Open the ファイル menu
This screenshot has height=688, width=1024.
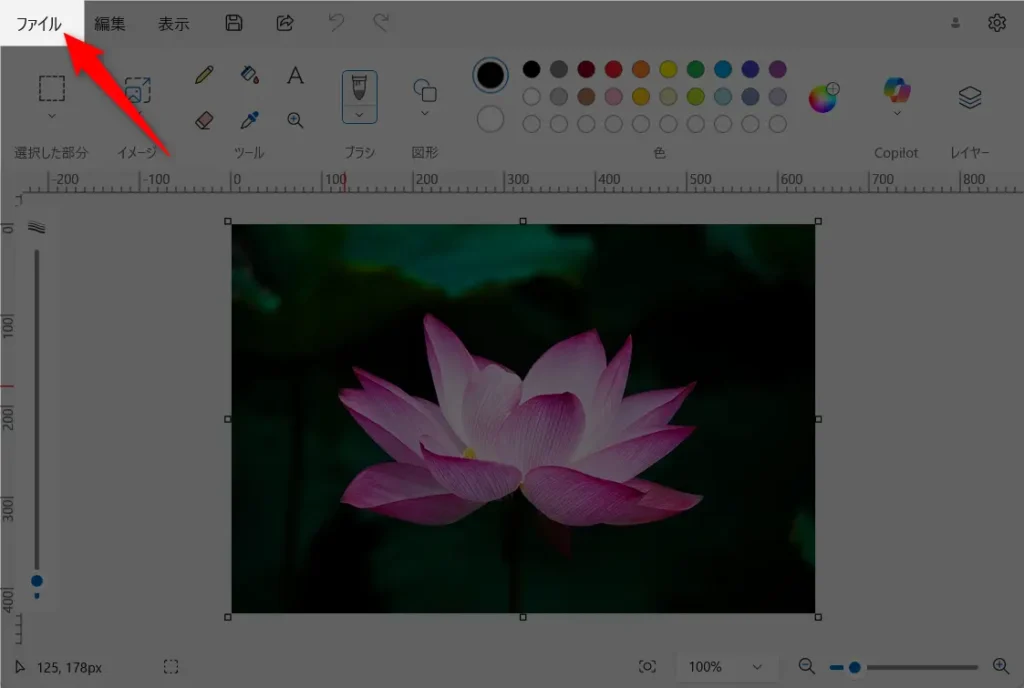tap(39, 23)
